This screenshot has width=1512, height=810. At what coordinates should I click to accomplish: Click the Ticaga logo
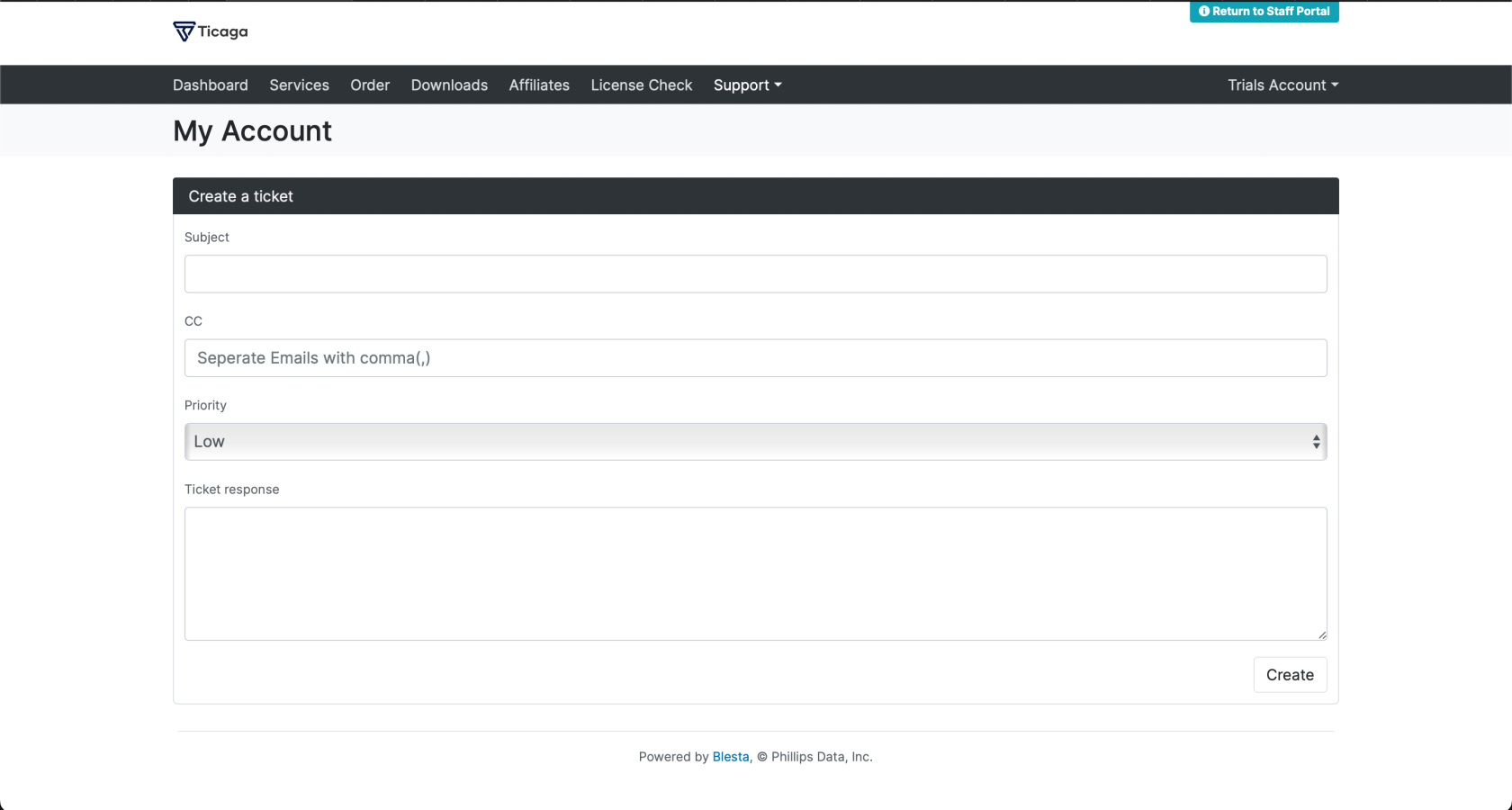(211, 31)
